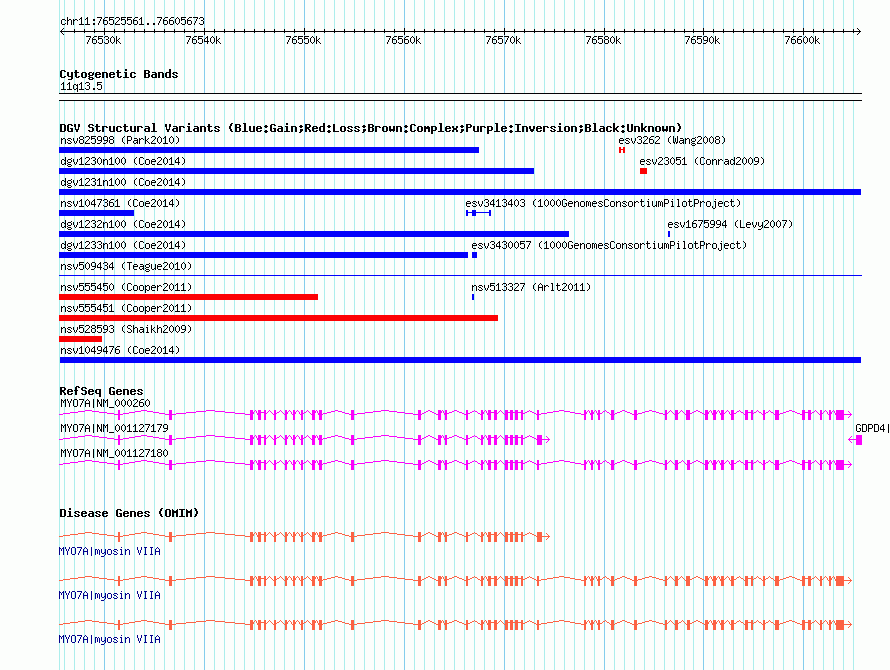
Task: Select the NM_001127179 transcript end arrow
Action: 547,440
